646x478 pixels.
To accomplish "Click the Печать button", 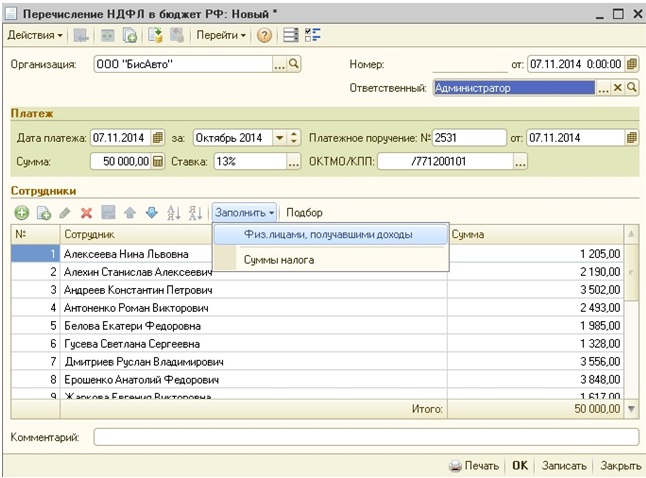I will 474,466.
